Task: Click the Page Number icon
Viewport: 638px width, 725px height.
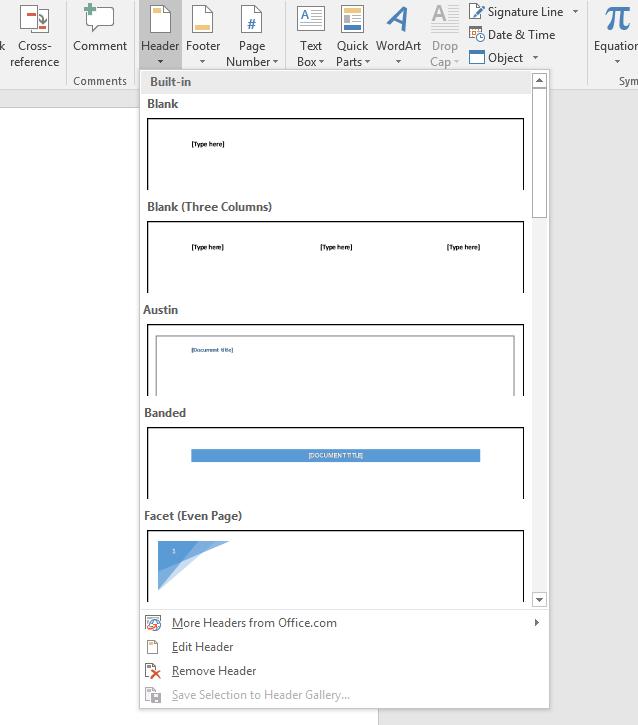Action: 252,19
